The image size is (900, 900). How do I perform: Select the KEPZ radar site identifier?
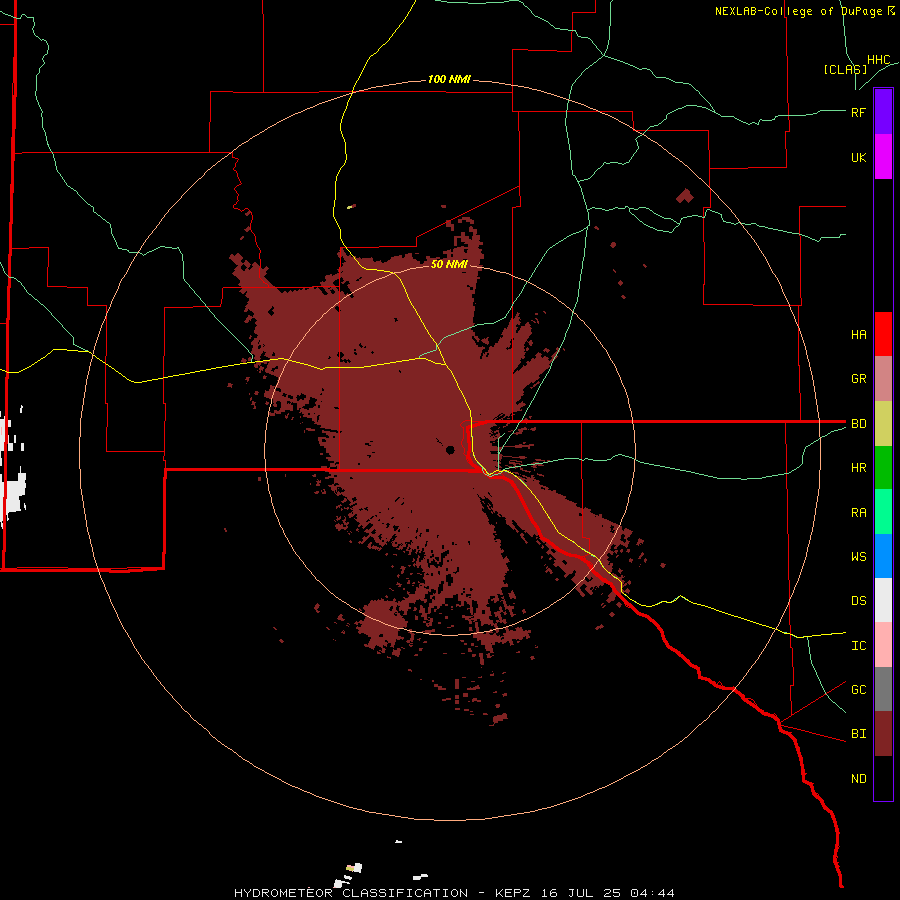[x=512, y=893]
